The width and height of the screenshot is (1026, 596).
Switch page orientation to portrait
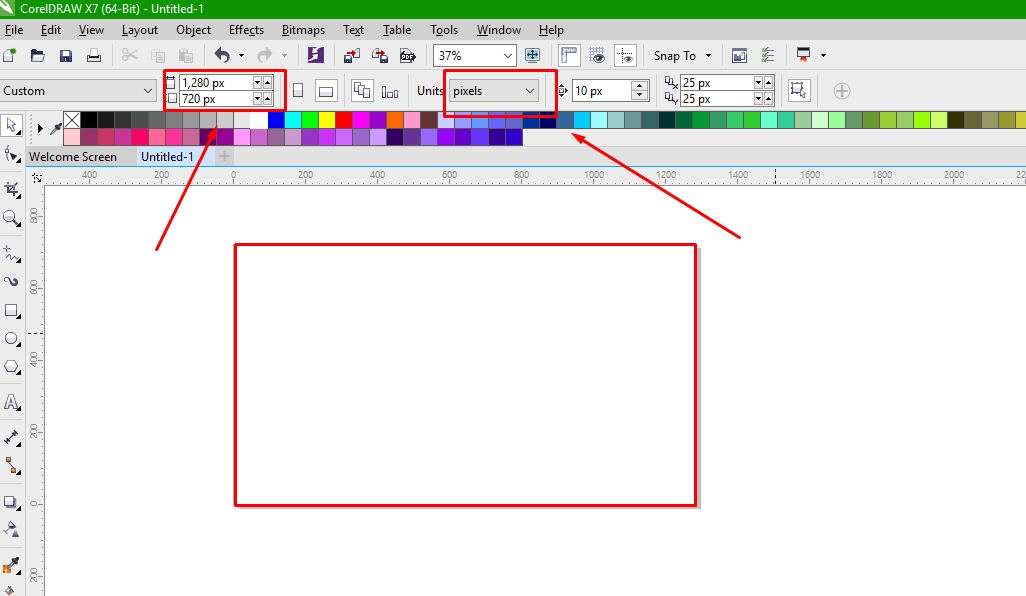tap(297, 90)
